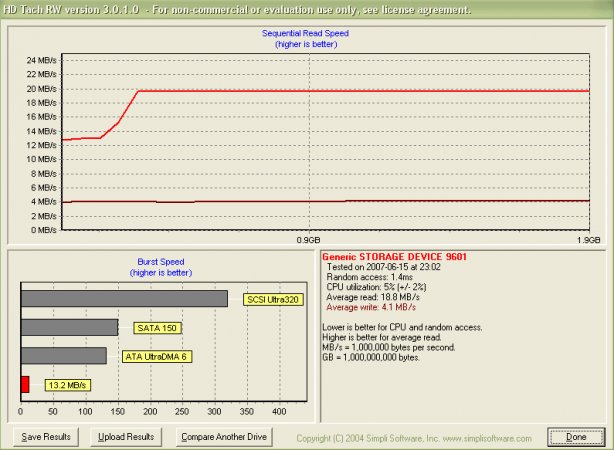
Task: Click the gray SATA 150 bar
Action: [69, 327]
